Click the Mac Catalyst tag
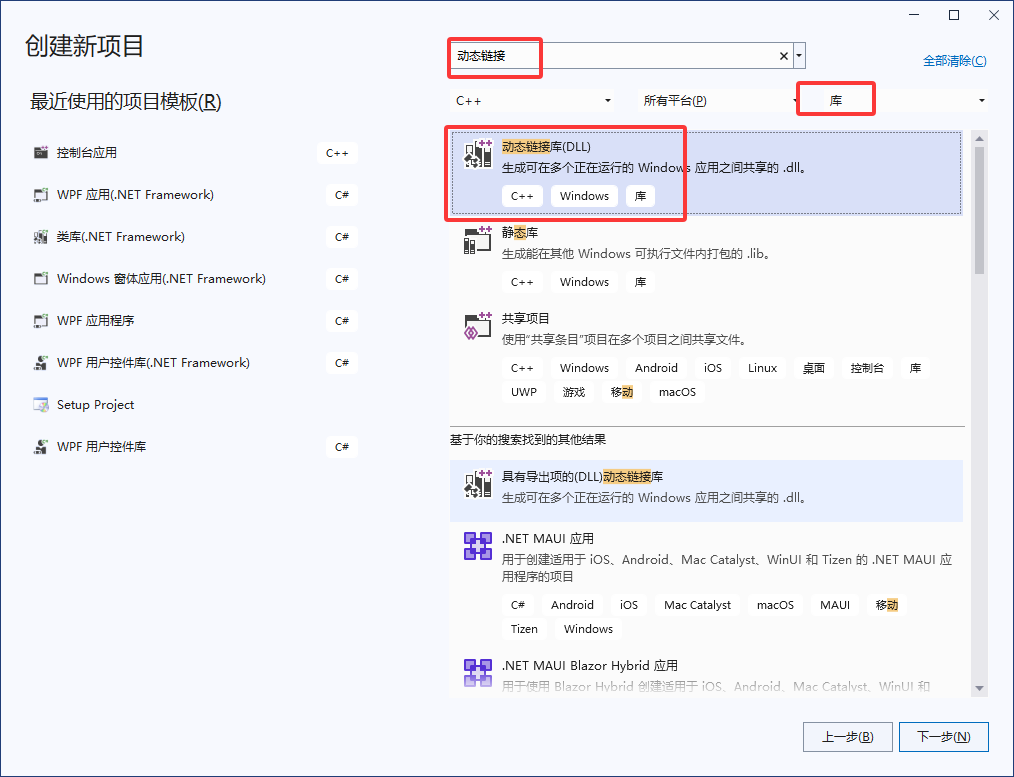The width and height of the screenshot is (1014, 777). pos(697,605)
